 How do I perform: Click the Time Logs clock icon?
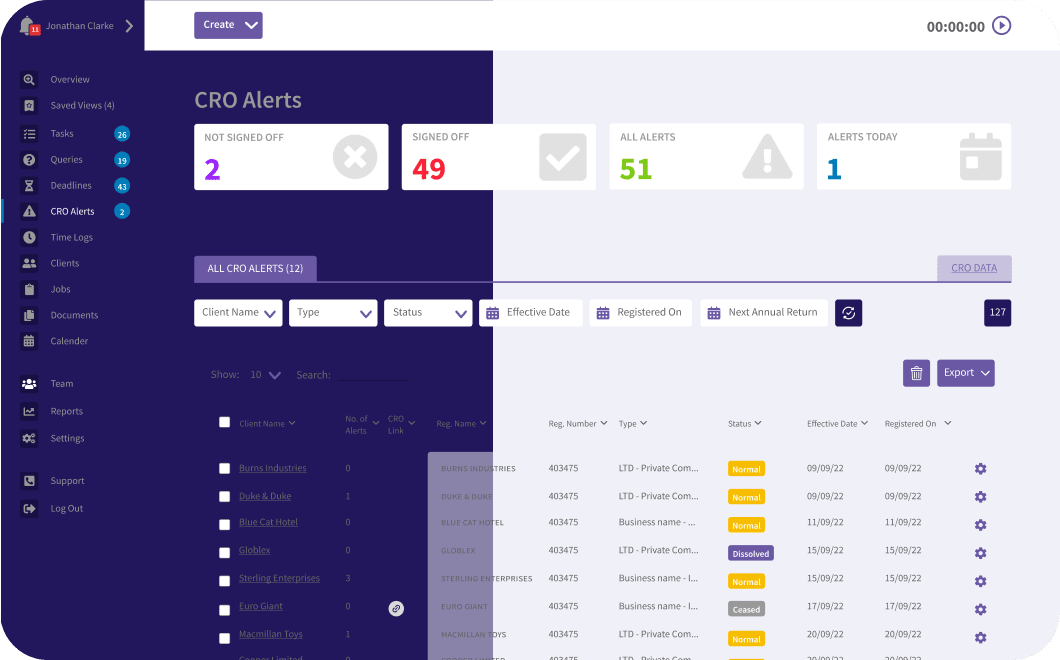click(29, 237)
